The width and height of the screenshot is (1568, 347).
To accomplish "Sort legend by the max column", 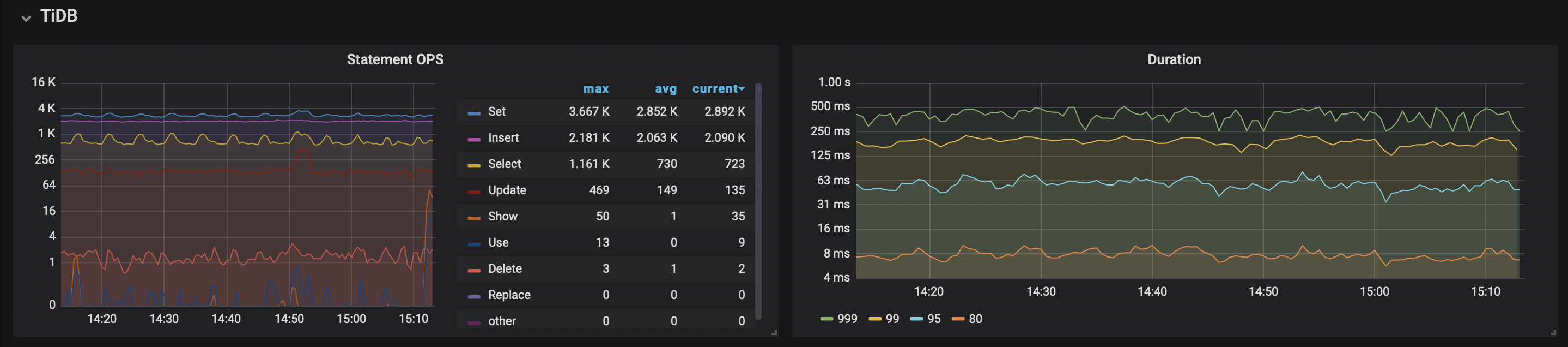I will [595, 88].
